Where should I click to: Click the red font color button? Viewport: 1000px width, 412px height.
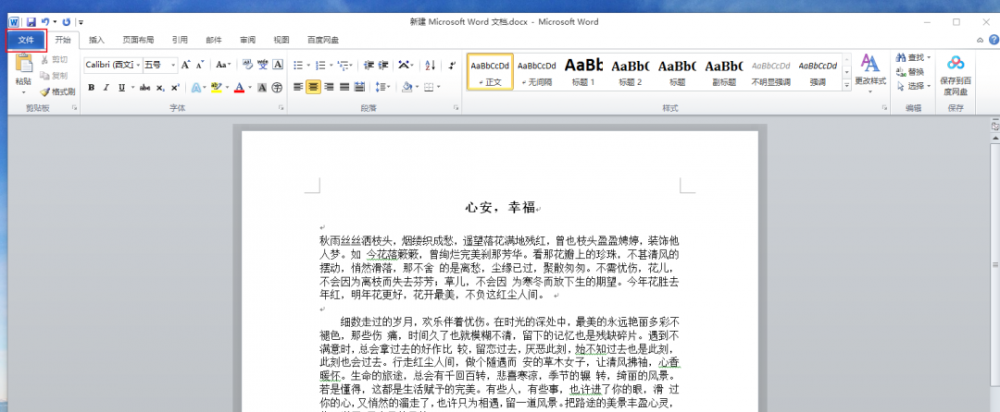click(x=238, y=87)
